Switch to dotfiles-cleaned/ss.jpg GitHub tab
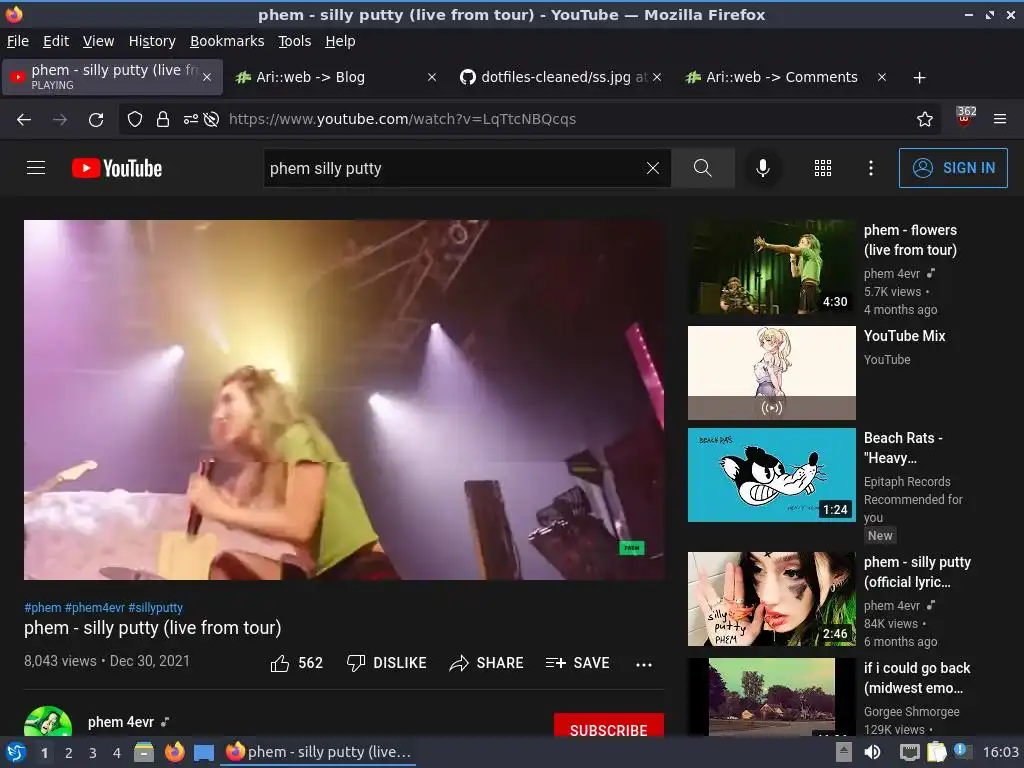Image resolution: width=1024 pixels, height=768 pixels. [560, 77]
